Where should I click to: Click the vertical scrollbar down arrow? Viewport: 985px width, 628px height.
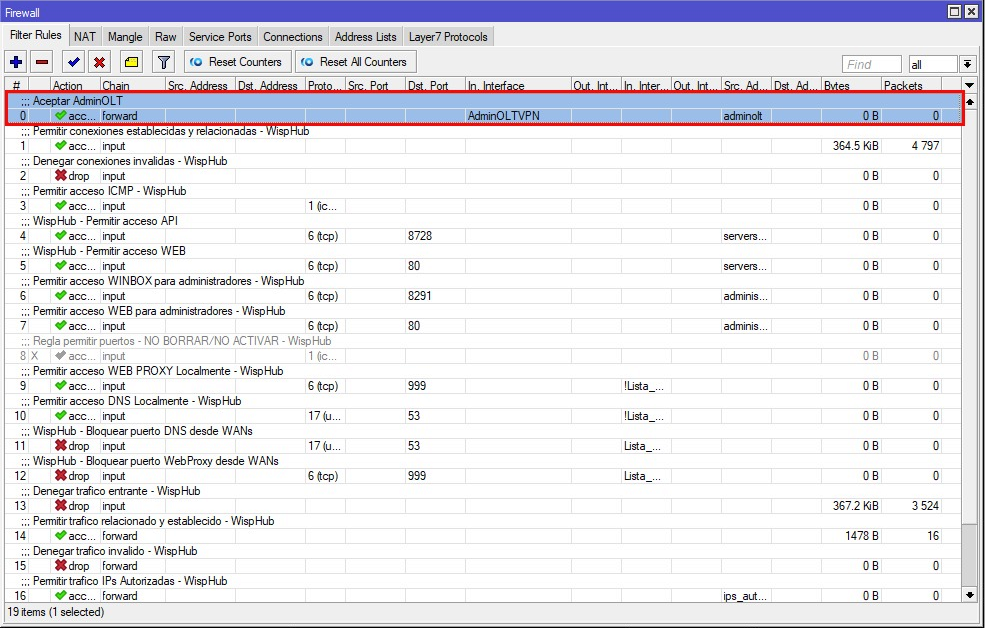(968, 594)
